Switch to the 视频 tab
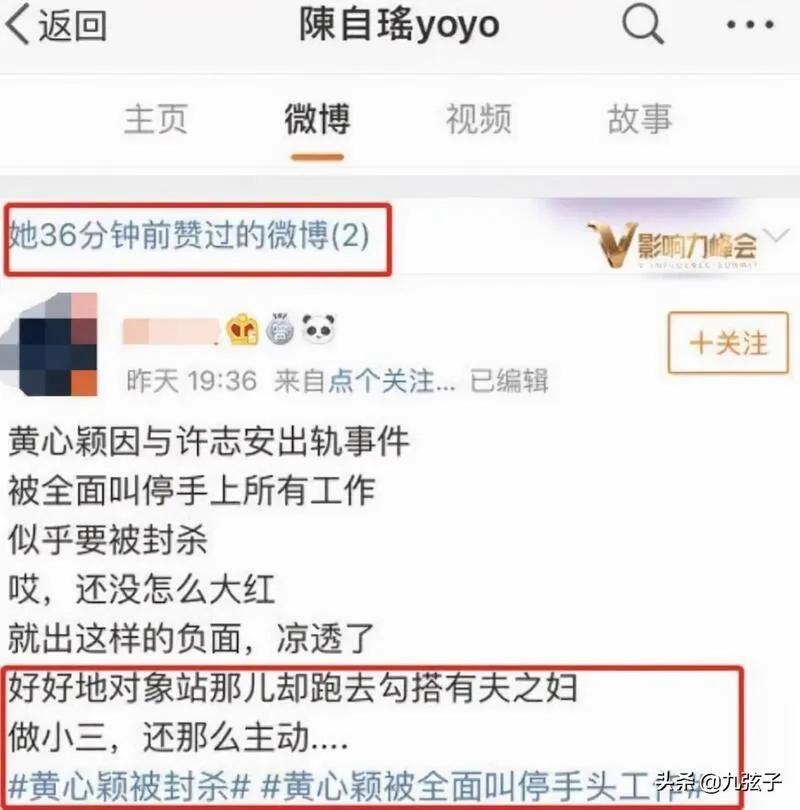The width and height of the screenshot is (800, 810). click(x=479, y=119)
